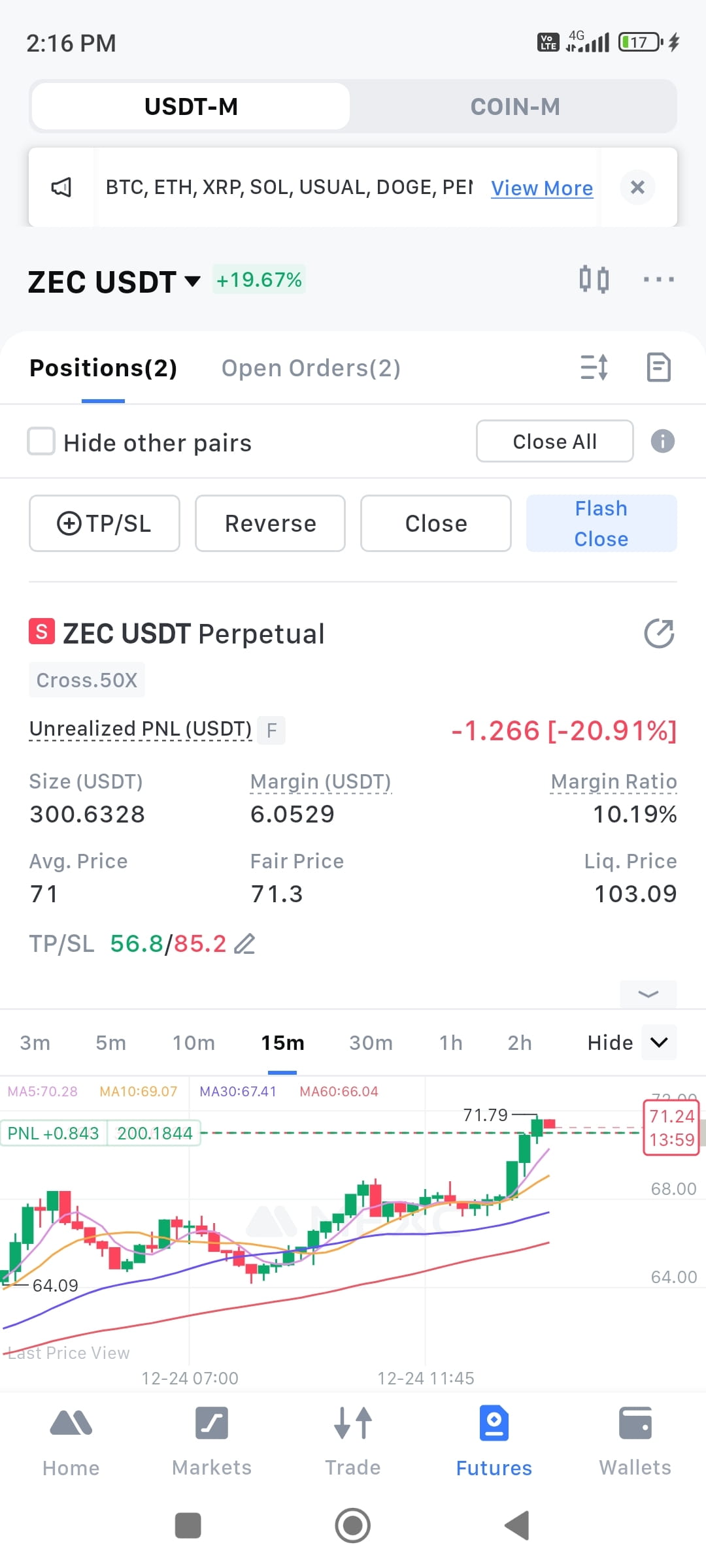The image size is (706, 1568).
Task: Tap the Flash Close button
Action: click(601, 523)
